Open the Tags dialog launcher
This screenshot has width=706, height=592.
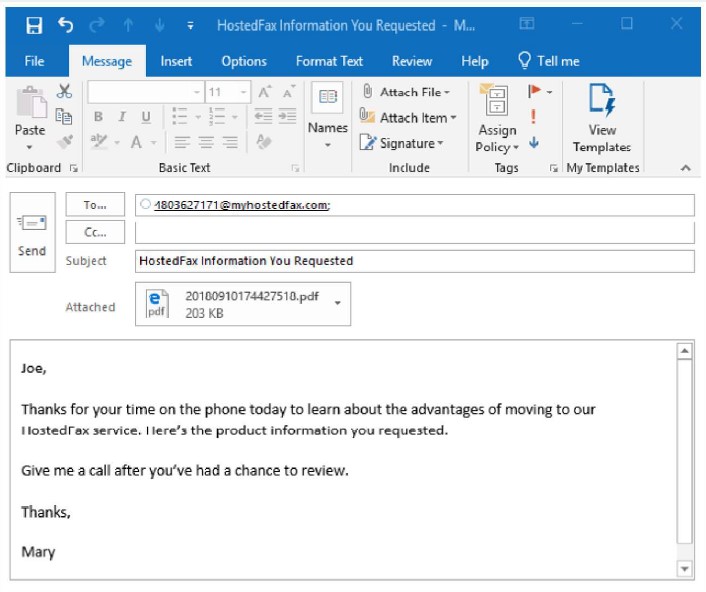pos(554,168)
